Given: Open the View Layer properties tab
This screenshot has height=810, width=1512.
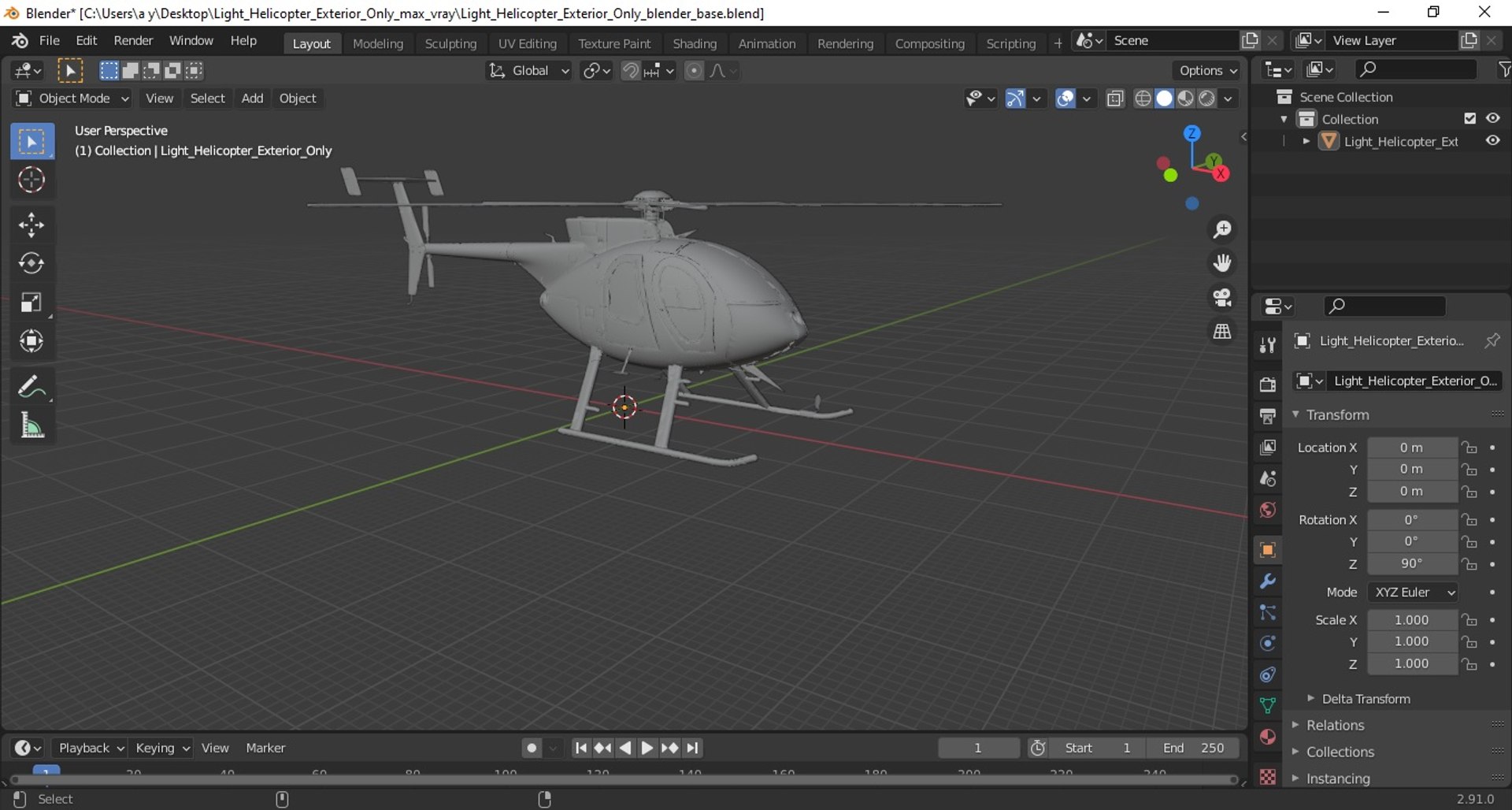Looking at the screenshot, I should pos(1267,448).
